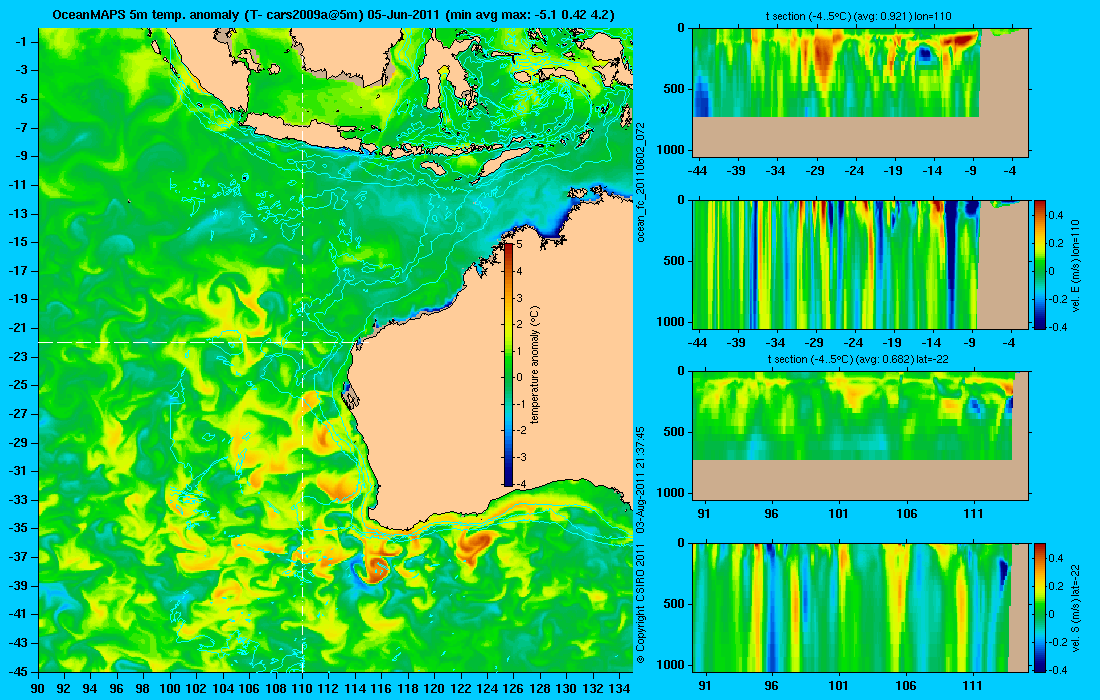Select the southward velocity section plot for lat=-22
The image size is (1100, 700).
click(x=860, y=607)
